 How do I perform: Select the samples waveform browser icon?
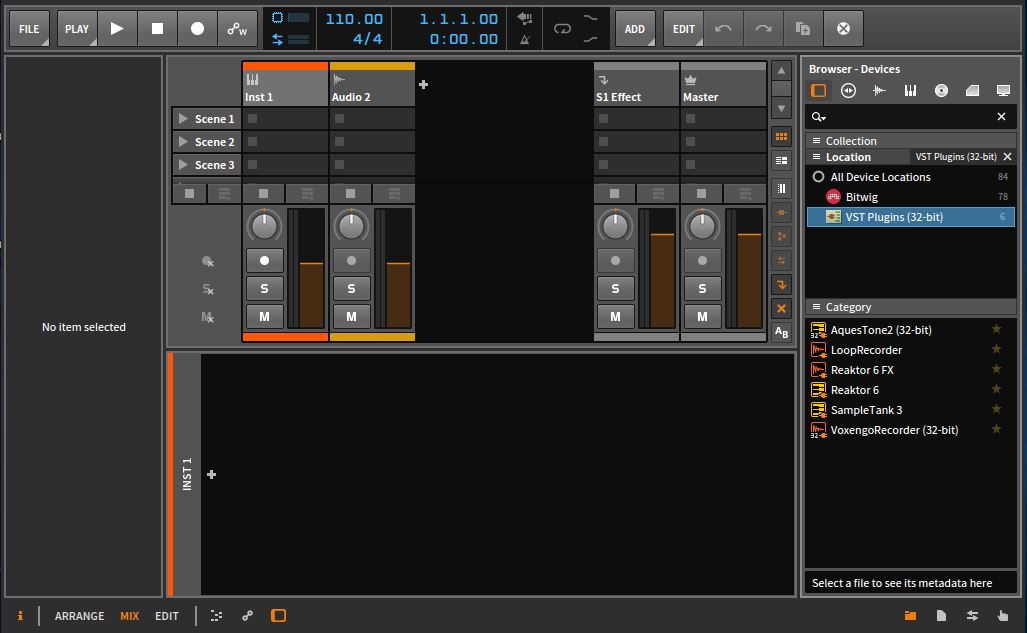point(879,90)
